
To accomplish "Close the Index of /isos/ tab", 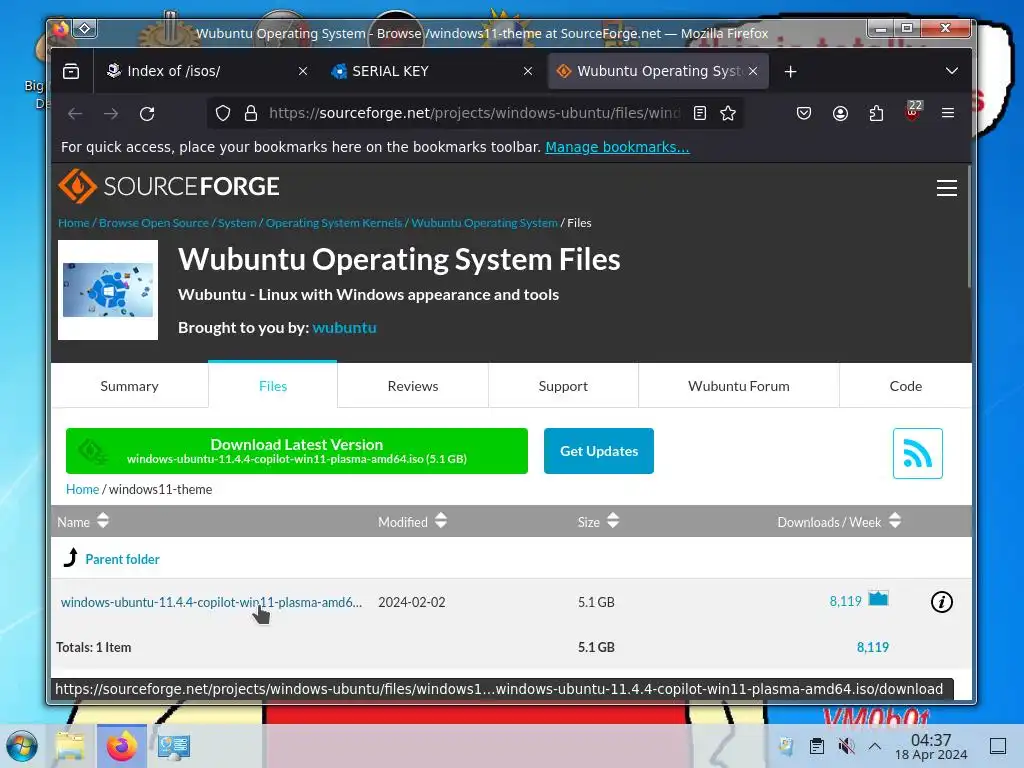I will [303, 71].
